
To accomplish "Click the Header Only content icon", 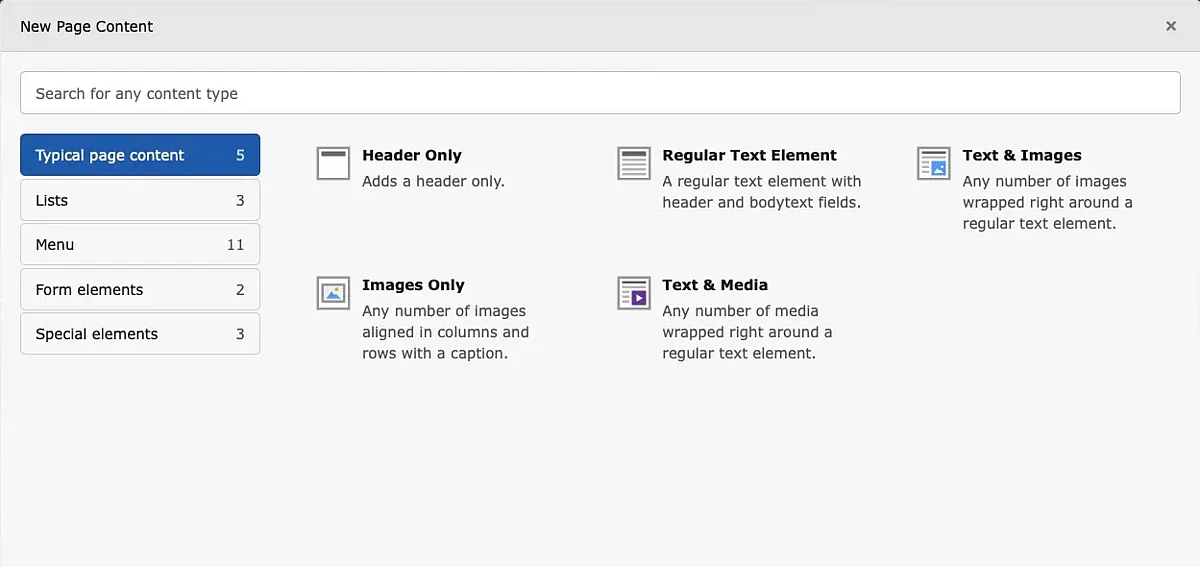I will (x=333, y=163).
